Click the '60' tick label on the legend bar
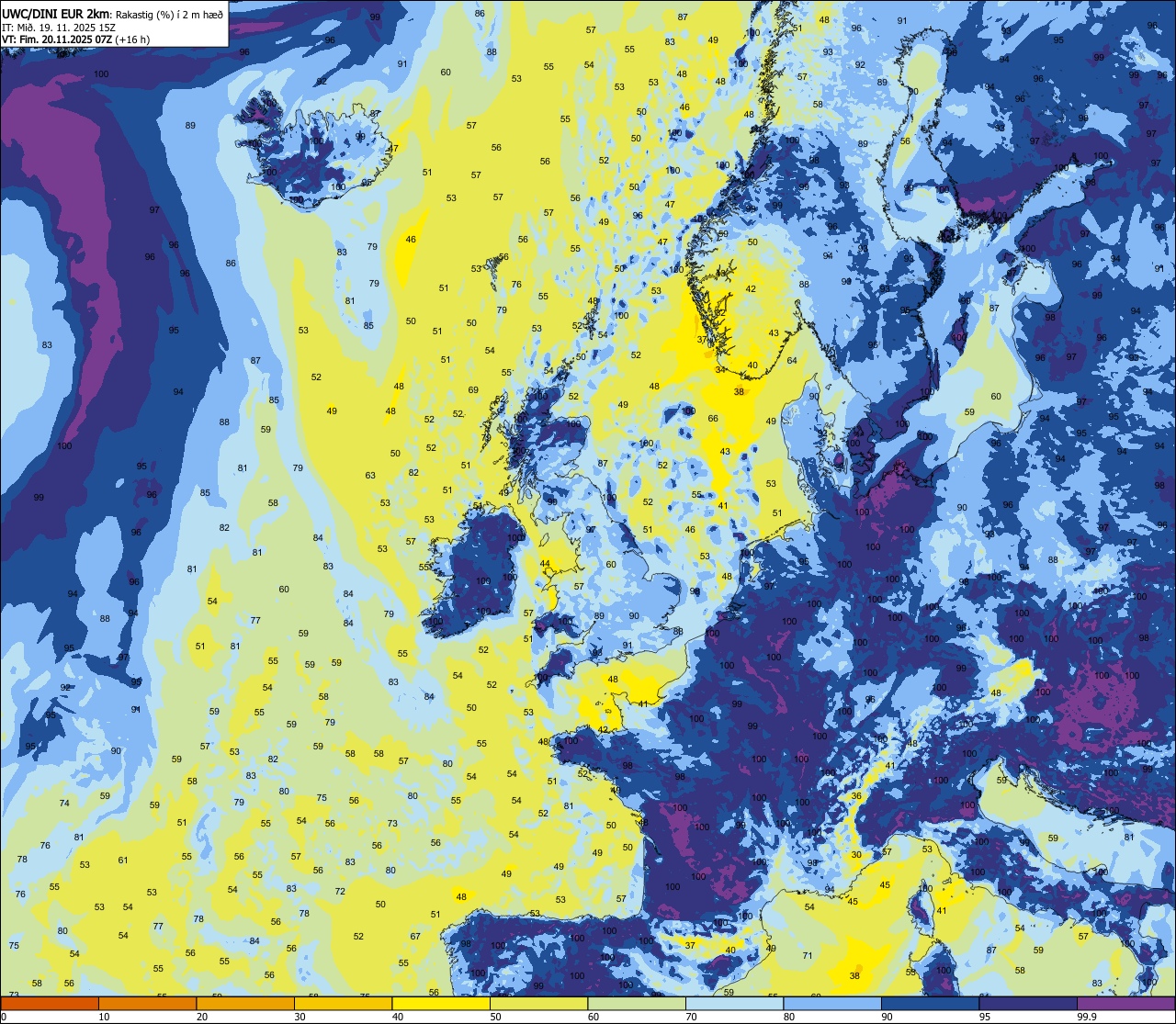The width and height of the screenshot is (1176, 1024). pyautogui.click(x=594, y=1017)
